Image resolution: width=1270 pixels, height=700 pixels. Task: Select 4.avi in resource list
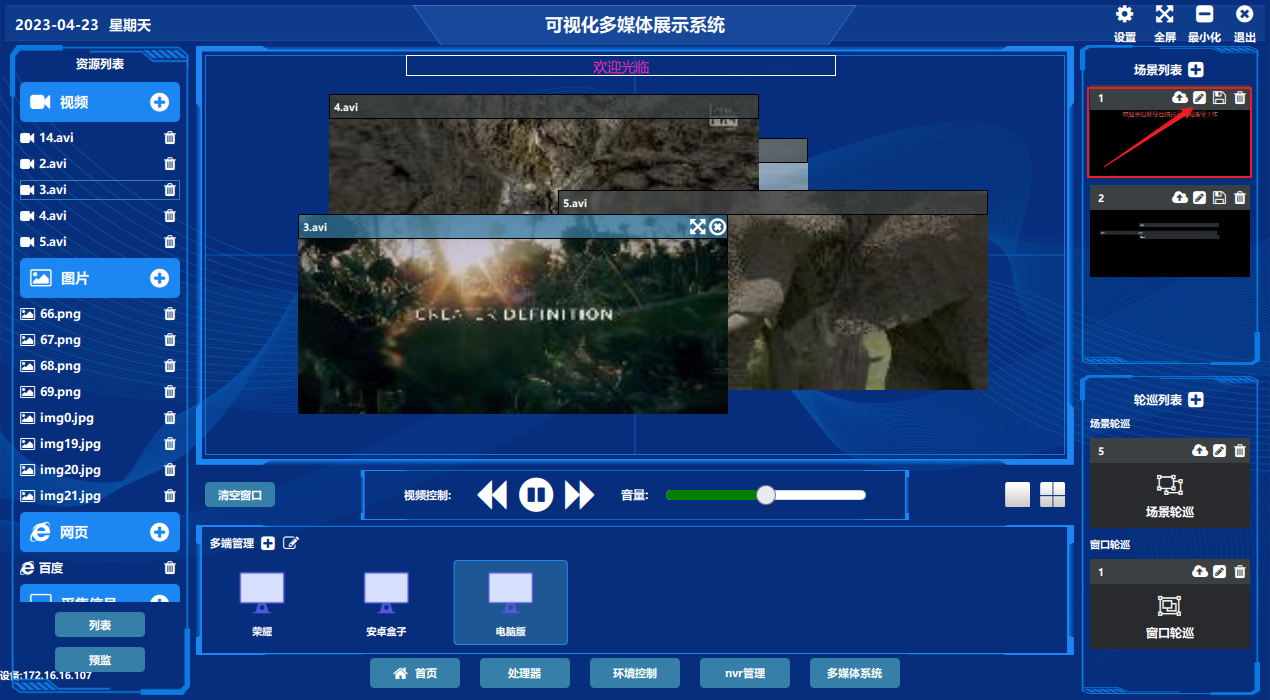click(53, 216)
